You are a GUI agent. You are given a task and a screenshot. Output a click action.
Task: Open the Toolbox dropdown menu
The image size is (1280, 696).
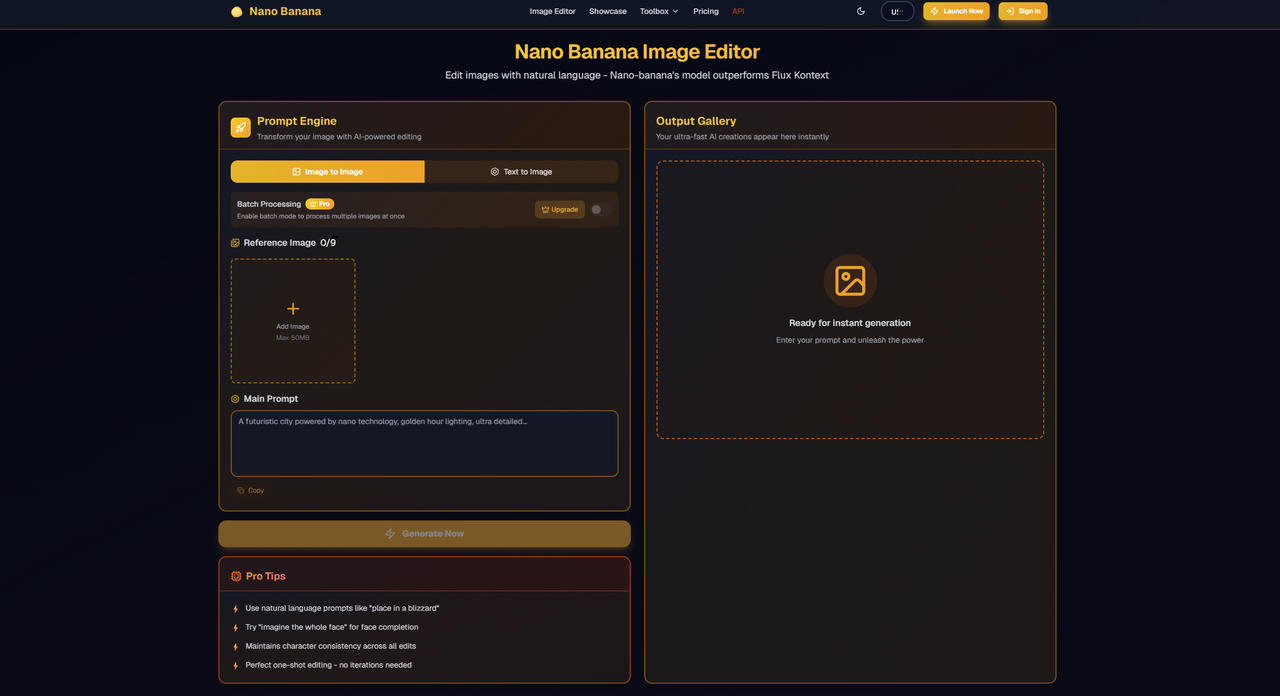659,11
